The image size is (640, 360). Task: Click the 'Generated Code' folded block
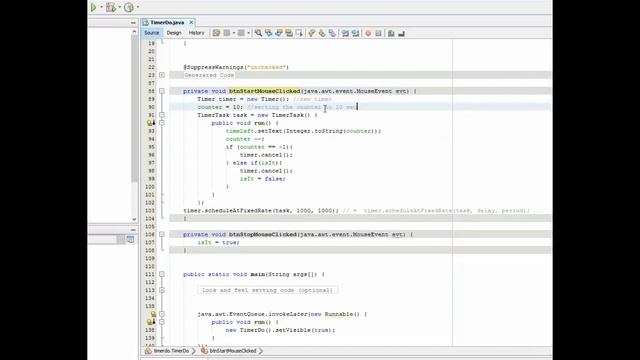click(209, 75)
